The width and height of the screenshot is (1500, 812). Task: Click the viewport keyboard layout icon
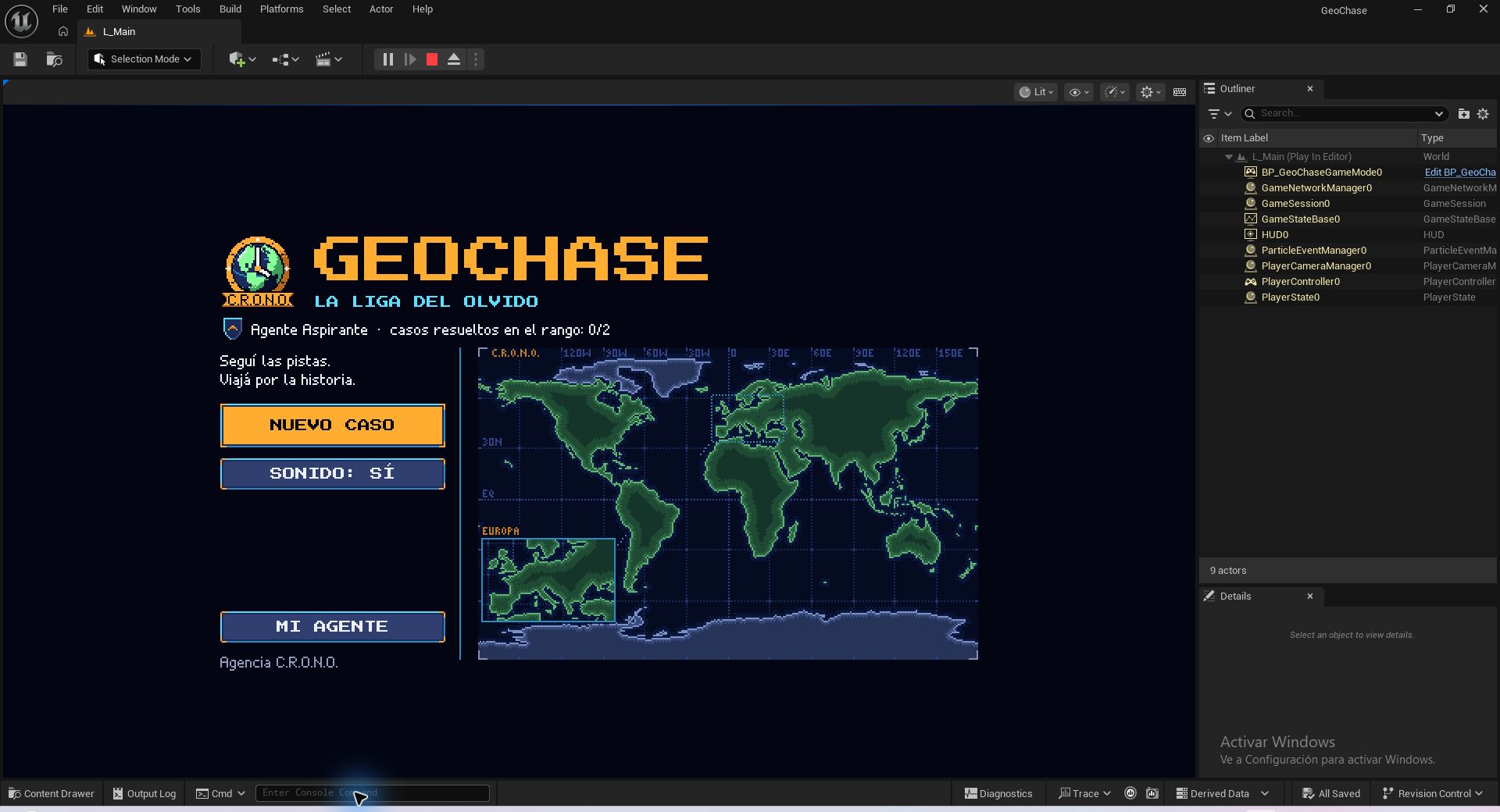[x=1180, y=92]
